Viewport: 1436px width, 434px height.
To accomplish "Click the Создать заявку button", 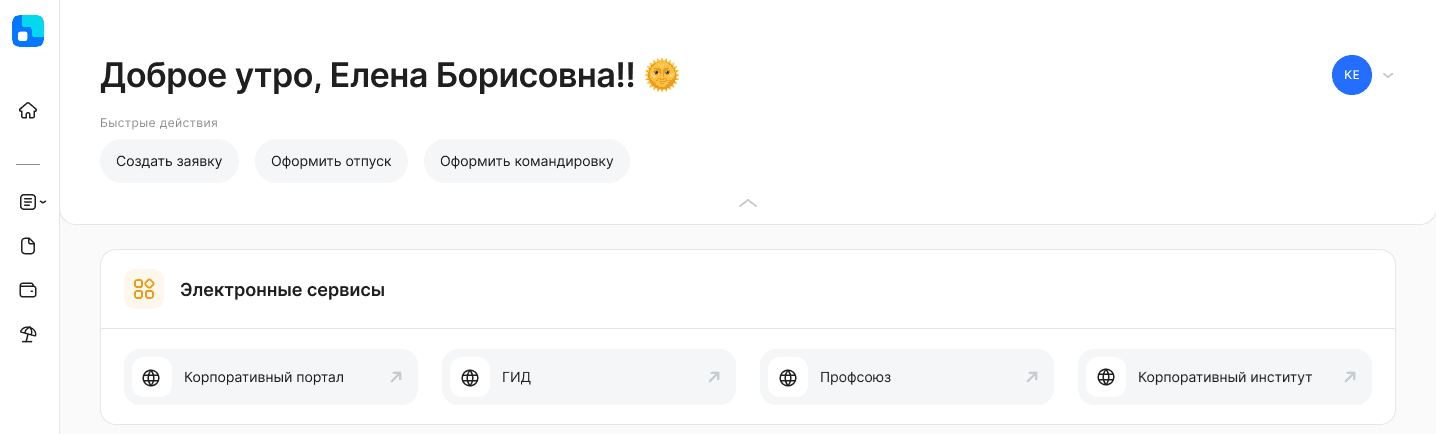I will click(169, 161).
